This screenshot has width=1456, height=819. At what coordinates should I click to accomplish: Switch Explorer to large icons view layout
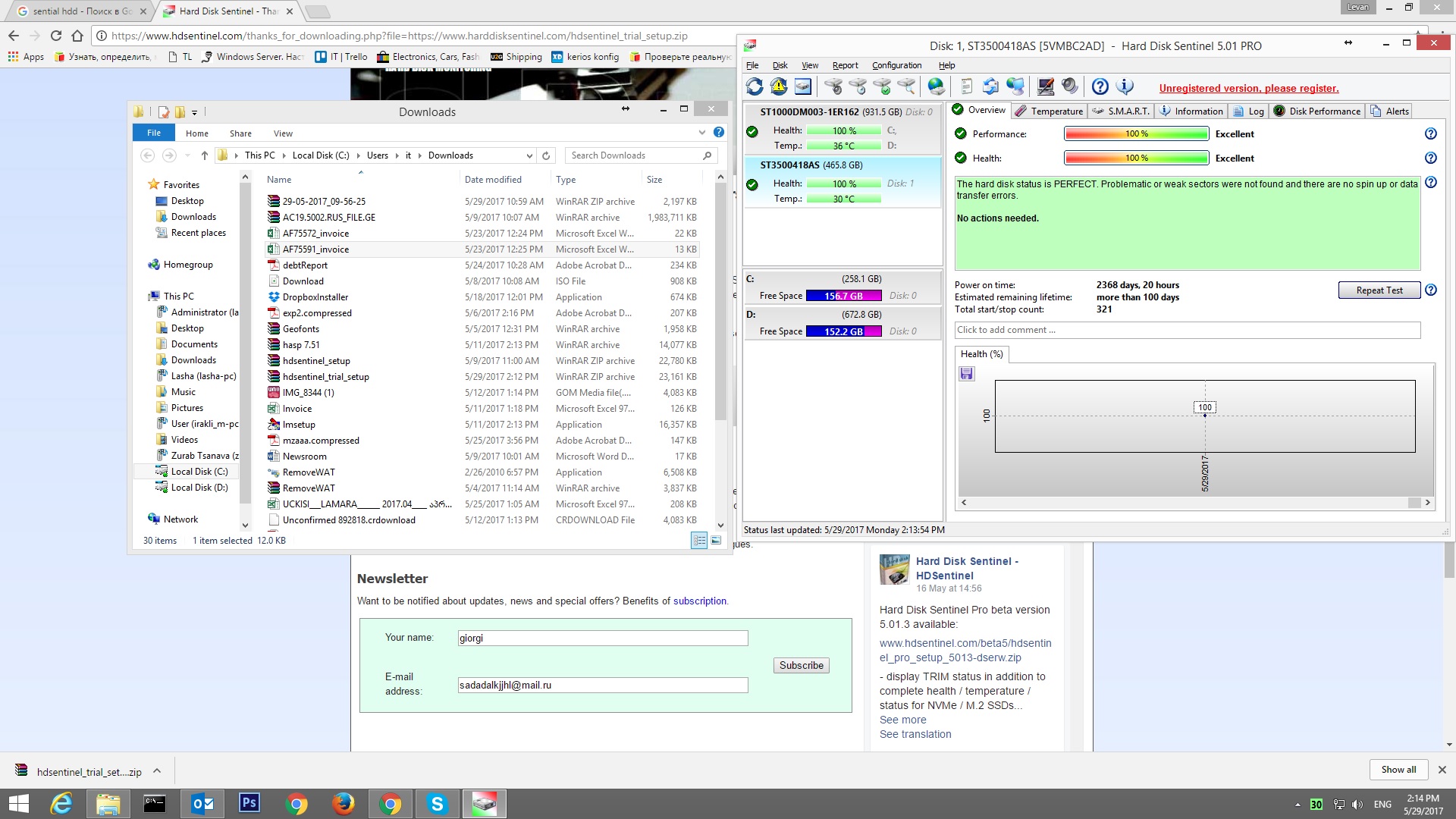click(716, 541)
